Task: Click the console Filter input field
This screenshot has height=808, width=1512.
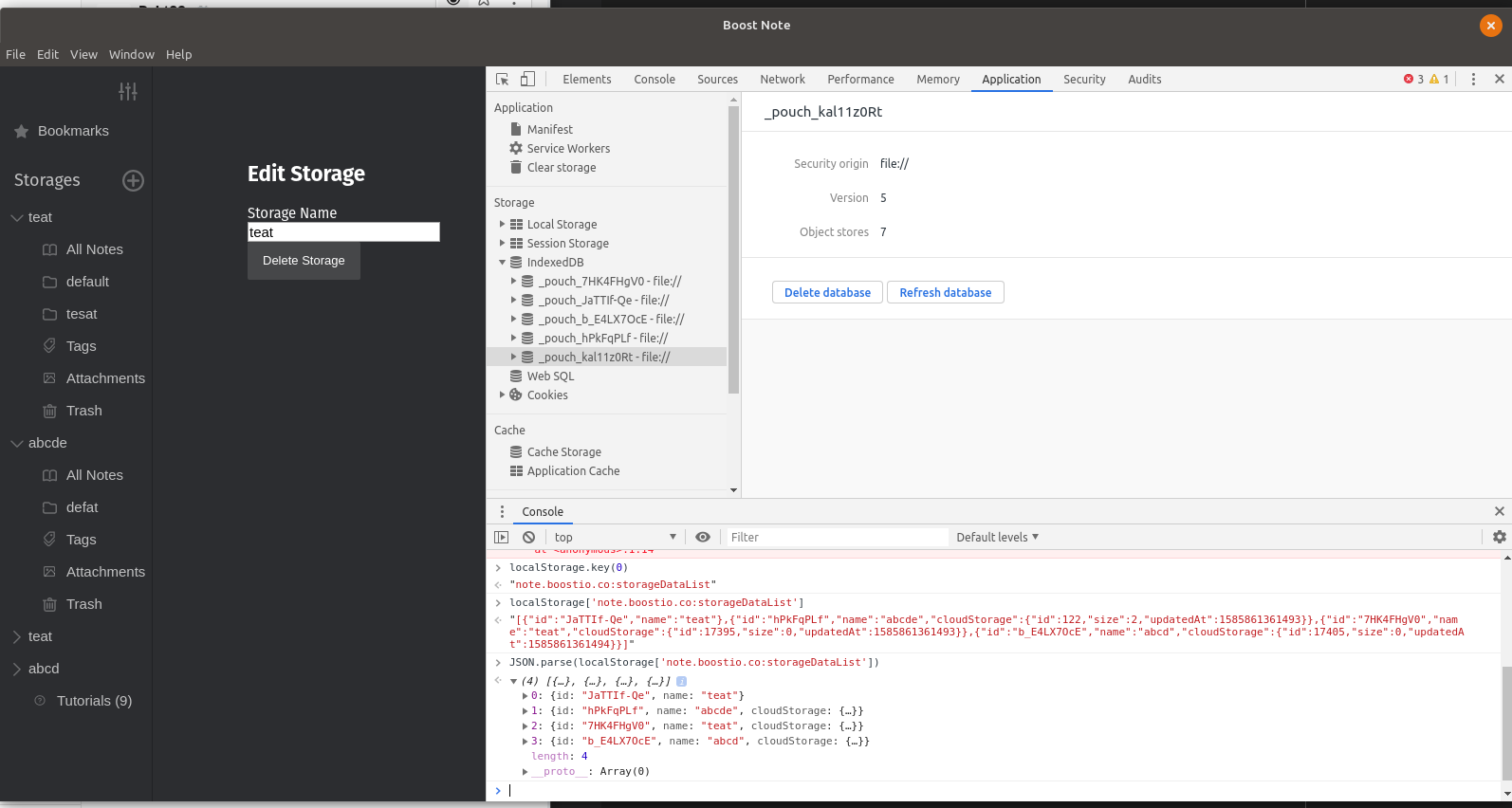Action: pyautogui.click(x=837, y=537)
